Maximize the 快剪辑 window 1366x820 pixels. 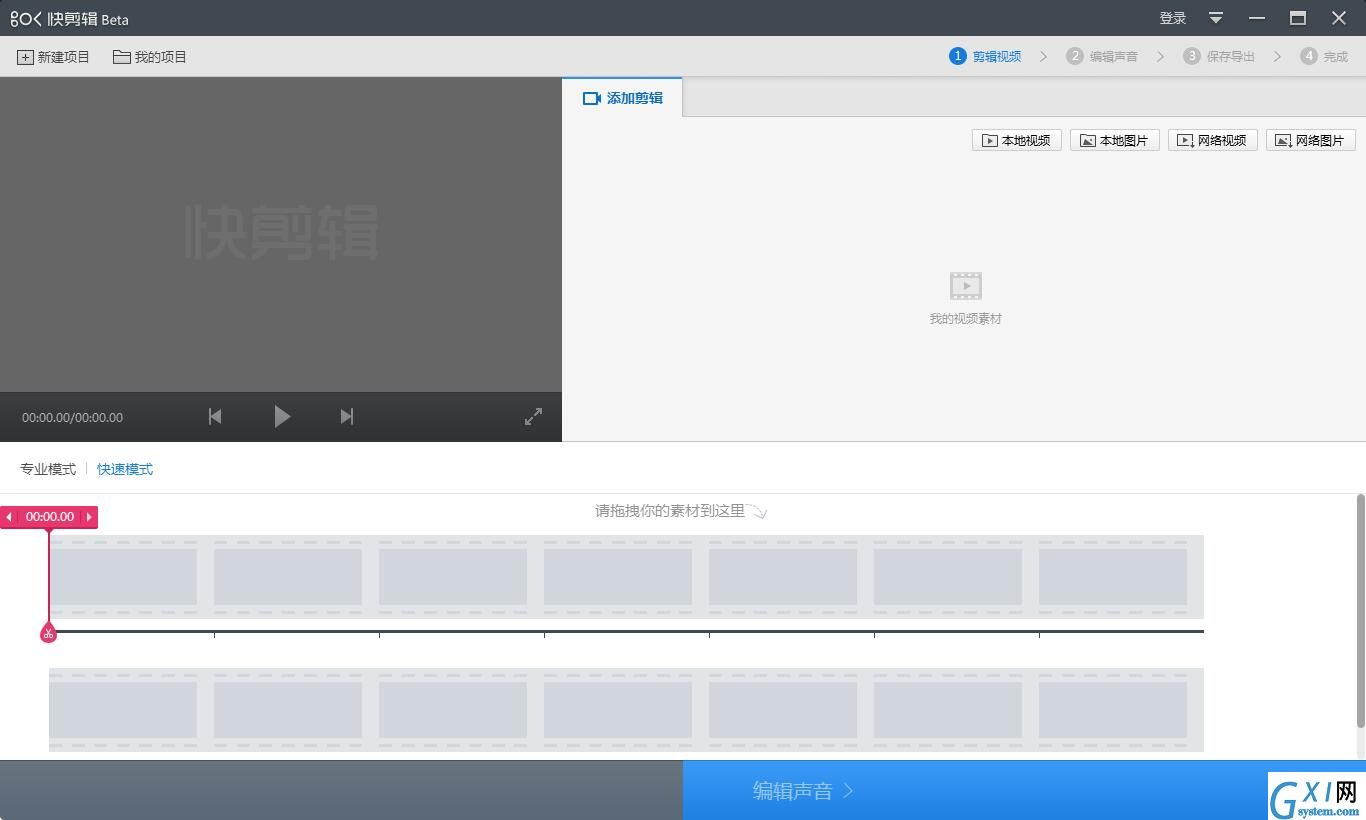click(x=1298, y=18)
